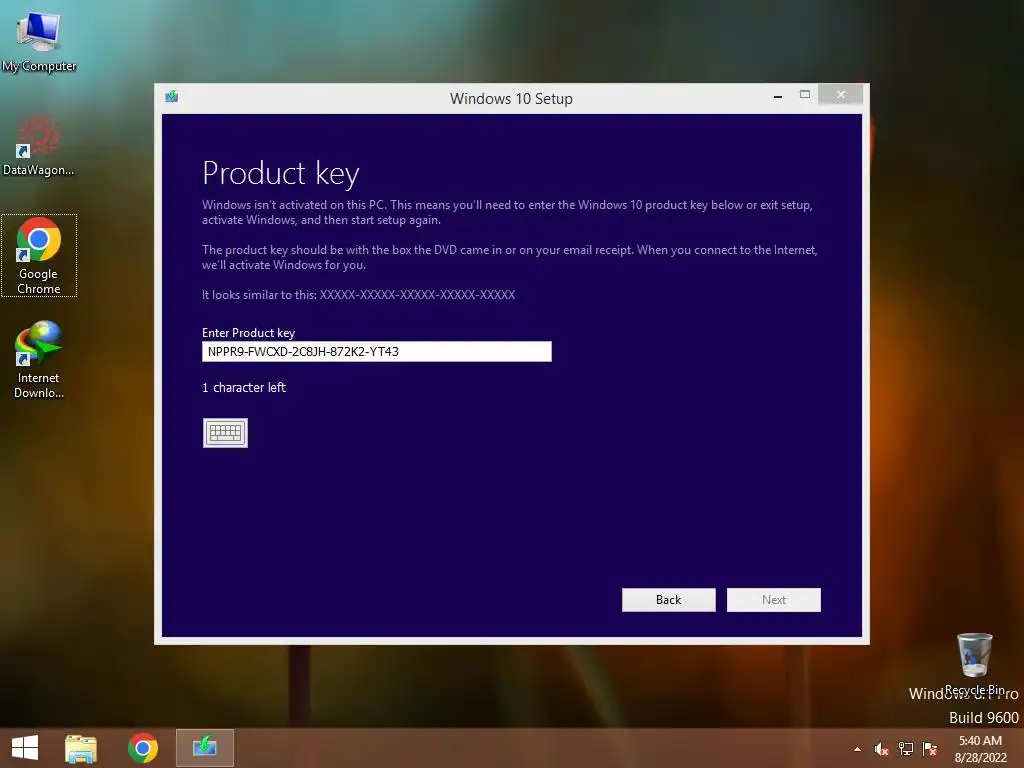
Task: Maximize the Windows 10 Setup window
Action: [805, 95]
